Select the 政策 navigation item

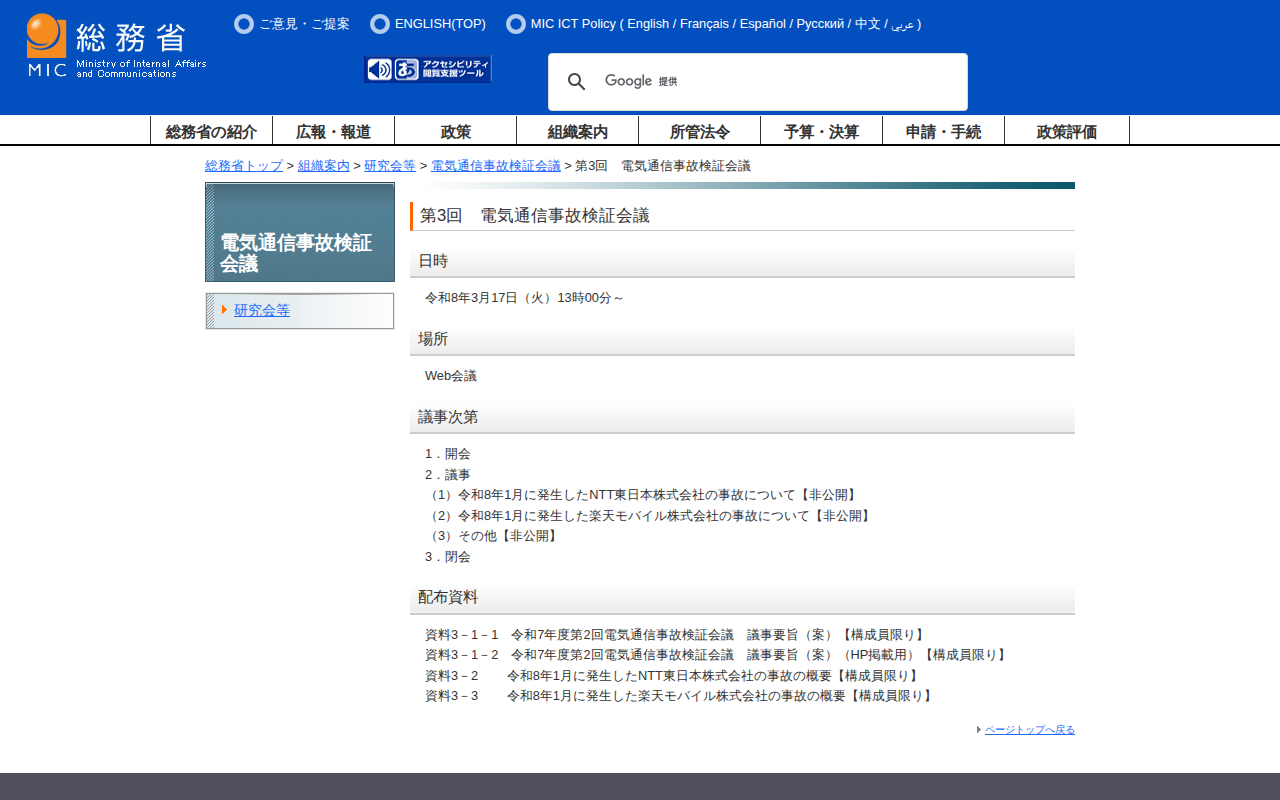point(455,131)
